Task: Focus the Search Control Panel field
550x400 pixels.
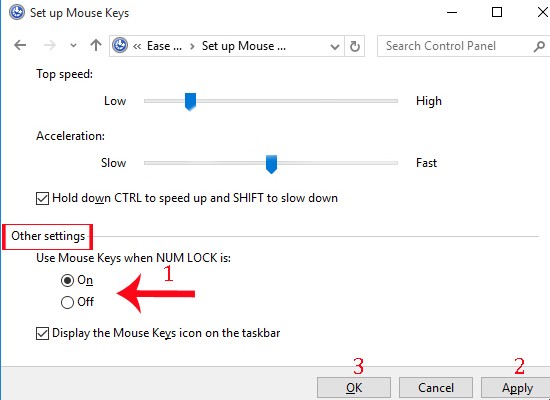Action: pyautogui.click(x=464, y=46)
